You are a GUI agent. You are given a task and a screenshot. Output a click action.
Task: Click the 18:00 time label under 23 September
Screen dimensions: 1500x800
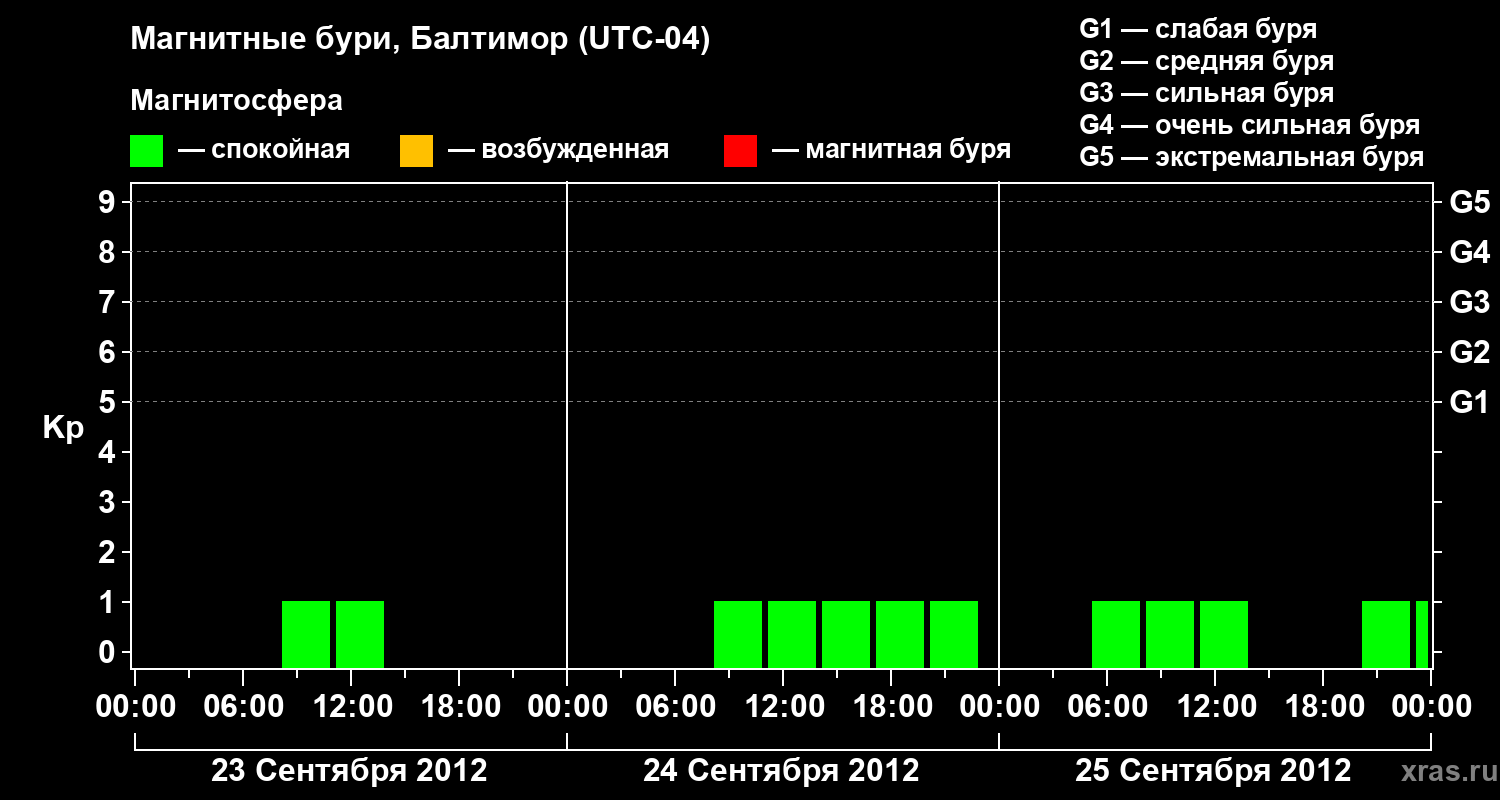point(459,706)
